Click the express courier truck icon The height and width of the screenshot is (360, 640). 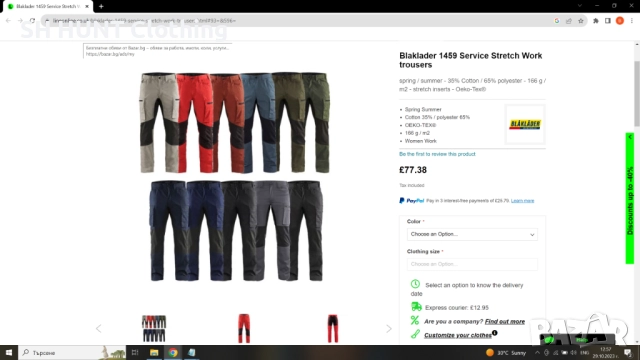click(416, 307)
